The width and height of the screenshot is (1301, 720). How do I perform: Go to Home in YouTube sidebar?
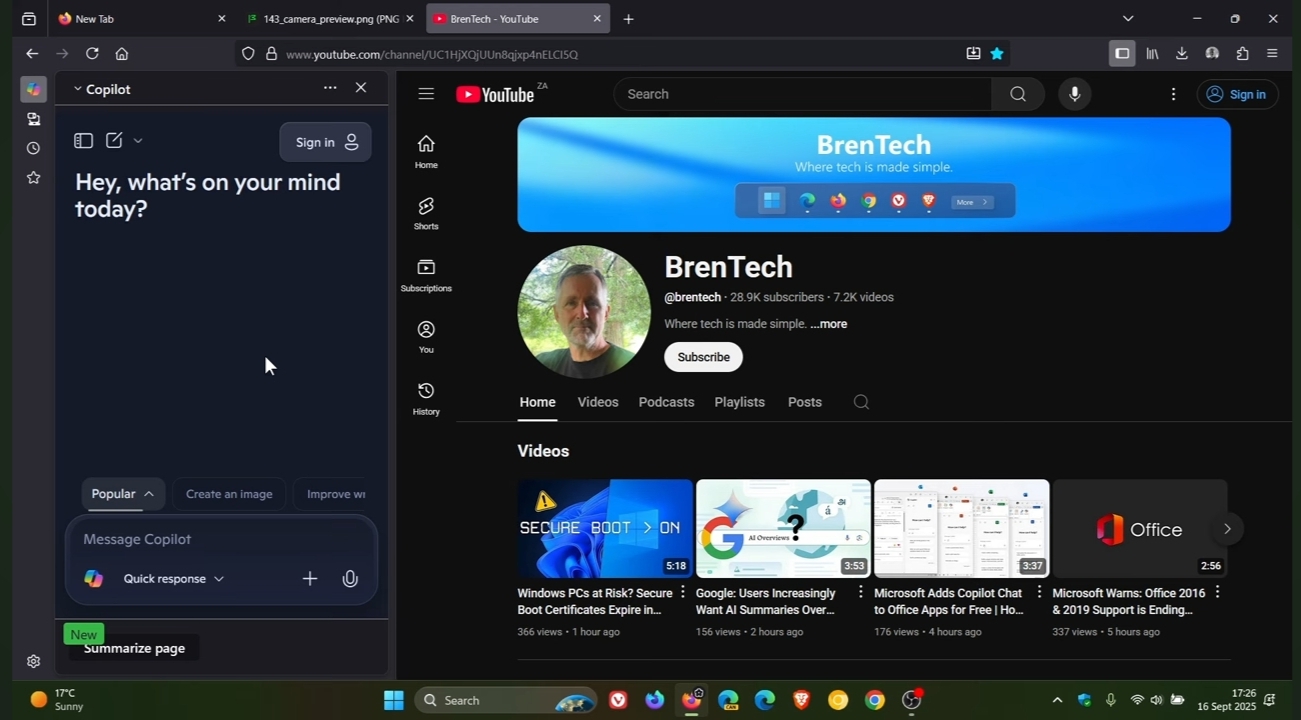tap(426, 151)
